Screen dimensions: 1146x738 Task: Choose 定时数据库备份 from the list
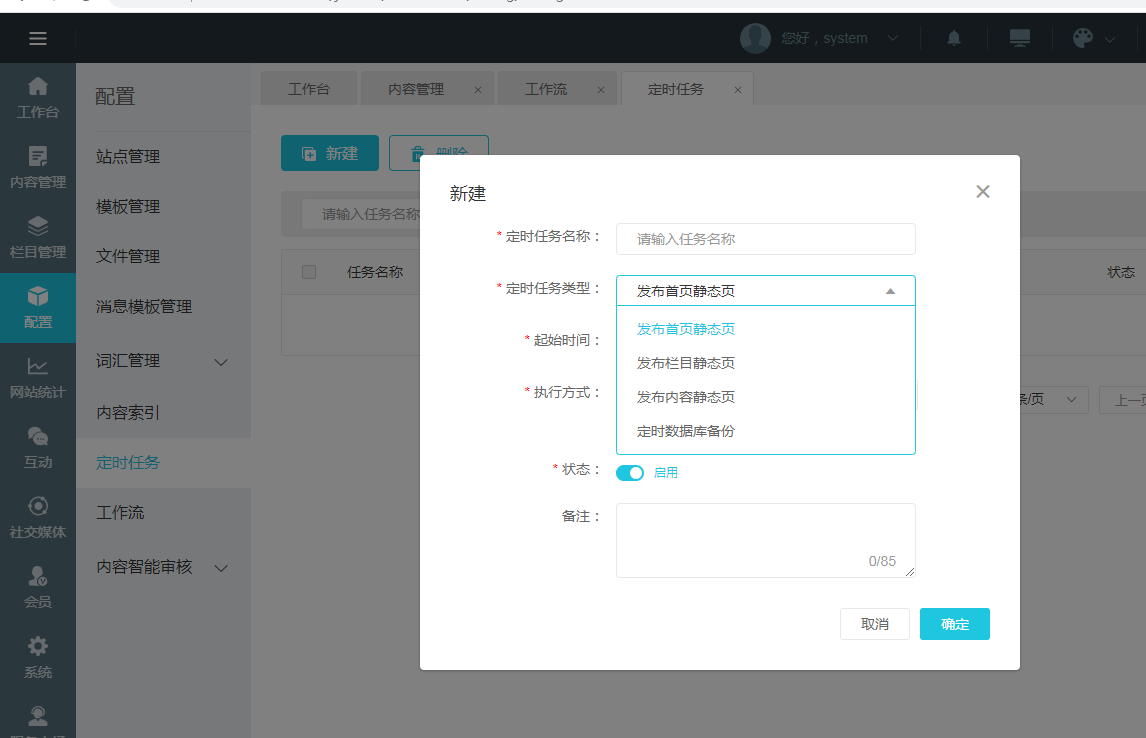(686, 431)
